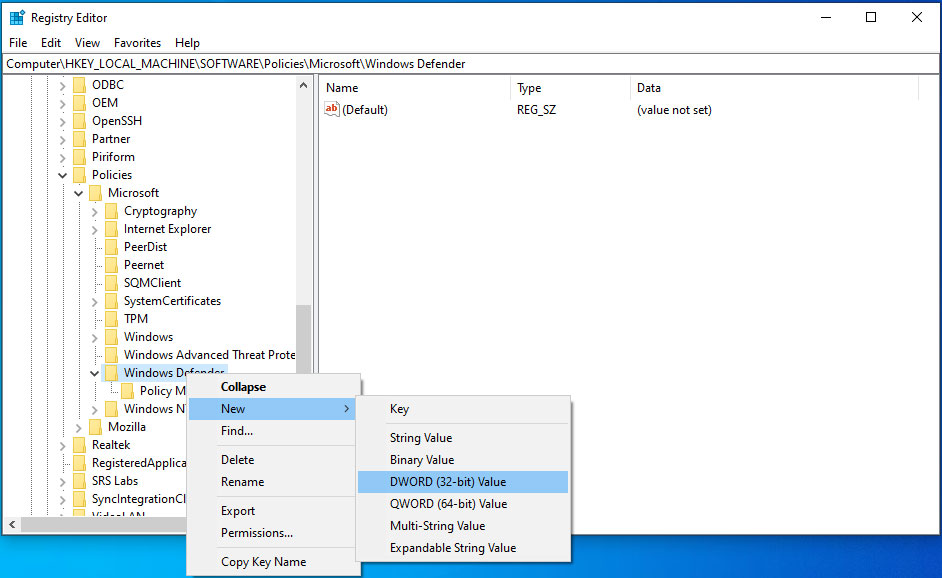Click the SRS Labs folder icon

[79, 481]
